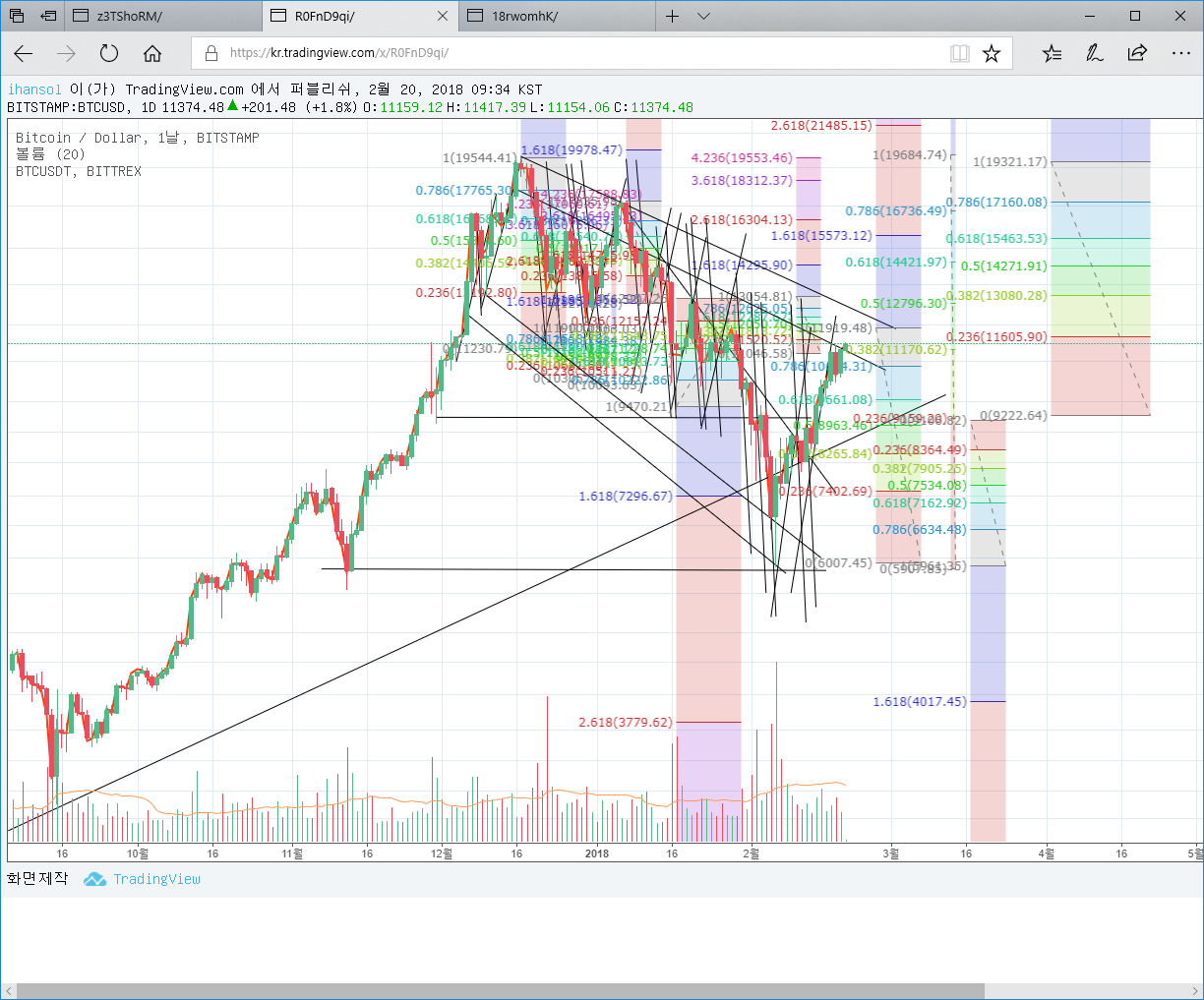1204x1000 pixels.
Task: Switch to the 18rwomhK/ tab
Action: point(558,16)
